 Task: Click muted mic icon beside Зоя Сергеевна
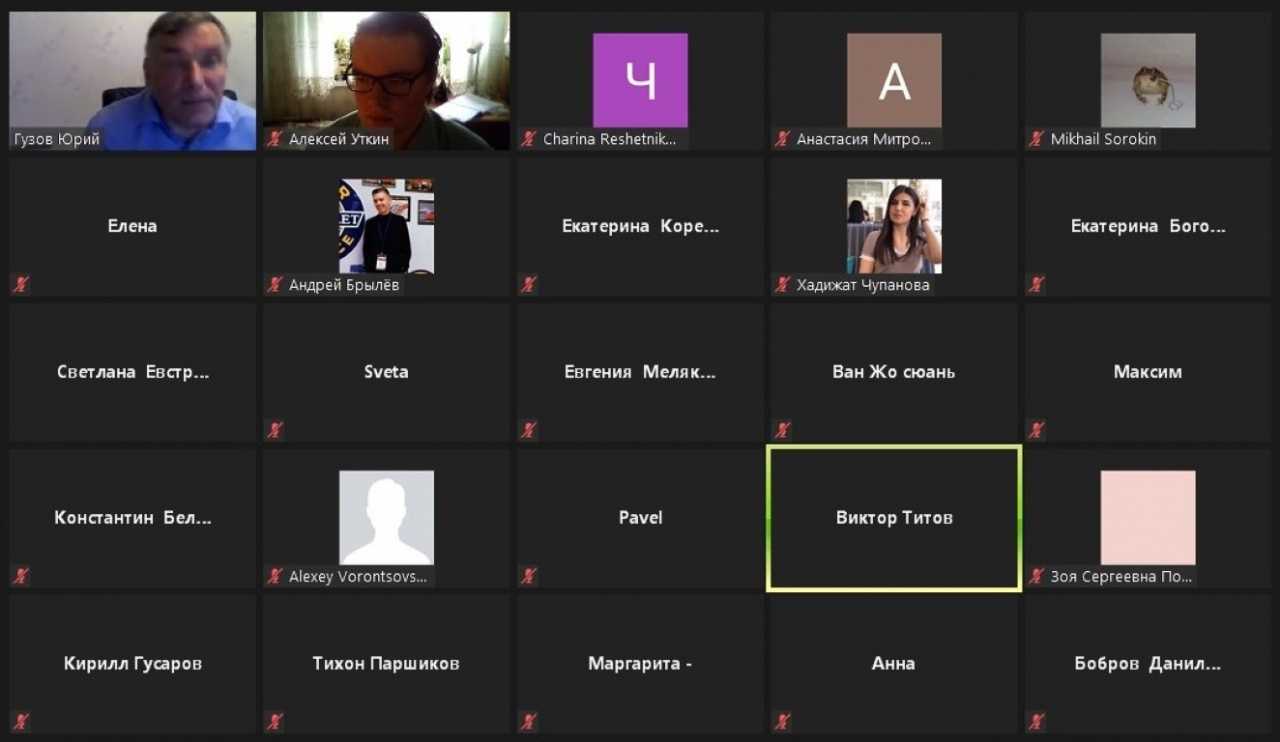point(1037,576)
